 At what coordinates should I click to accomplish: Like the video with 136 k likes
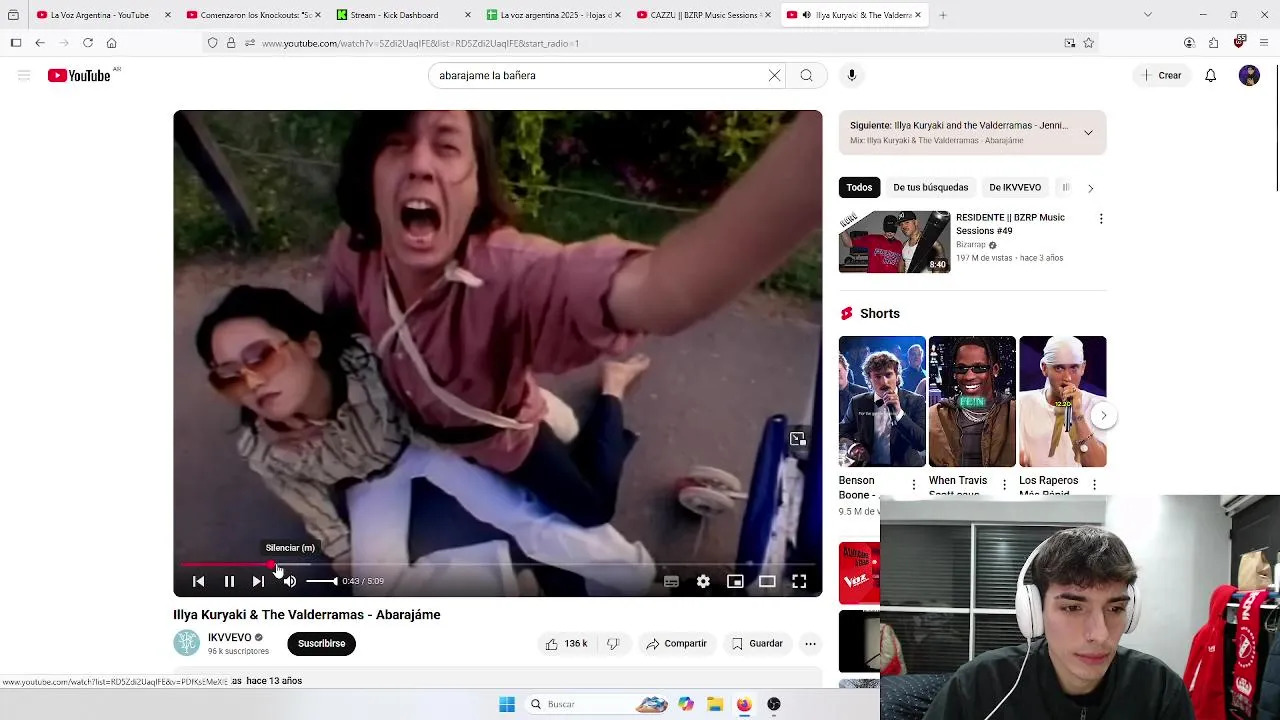[x=566, y=644]
